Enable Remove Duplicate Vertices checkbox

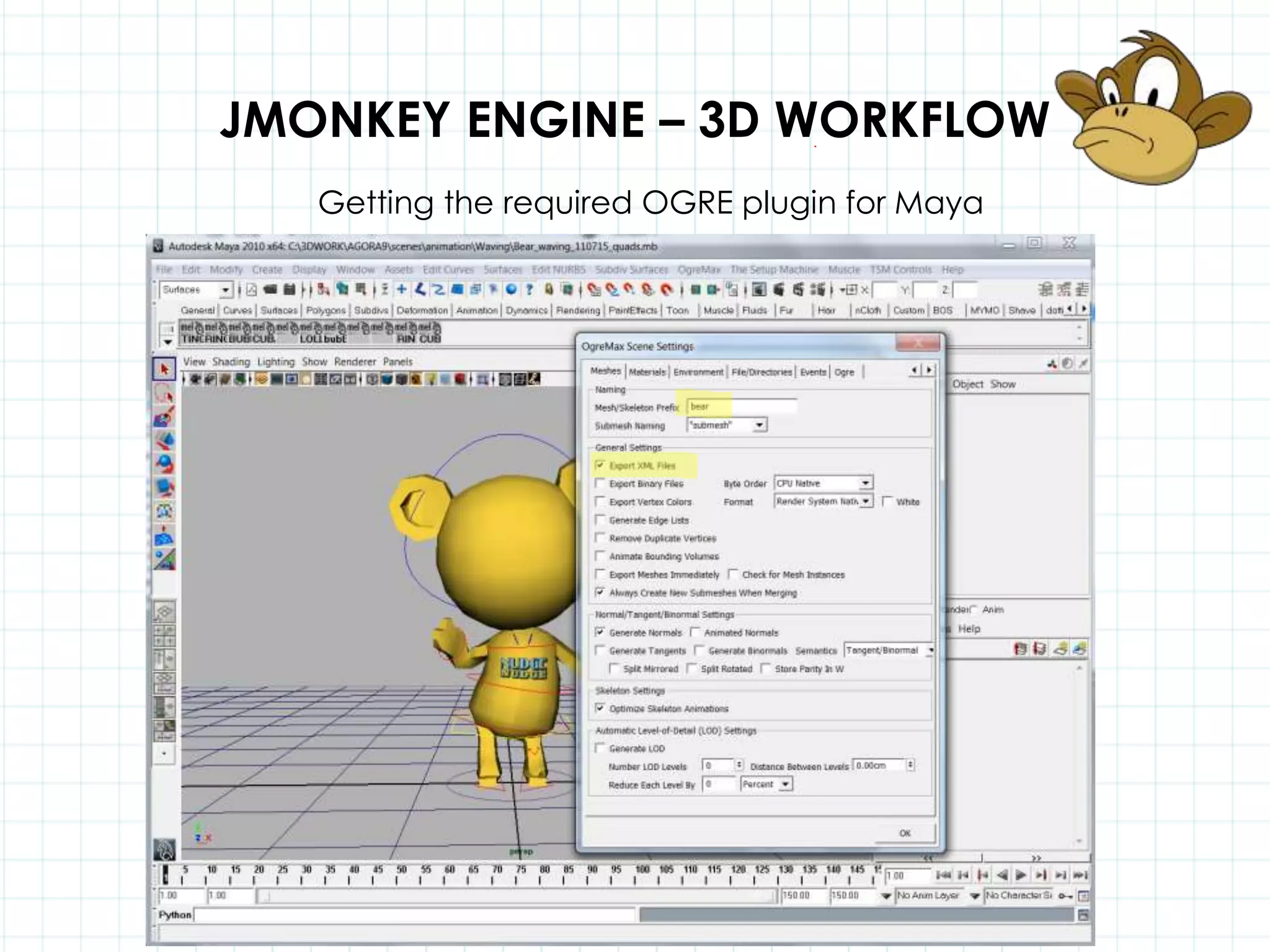[x=600, y=537]
